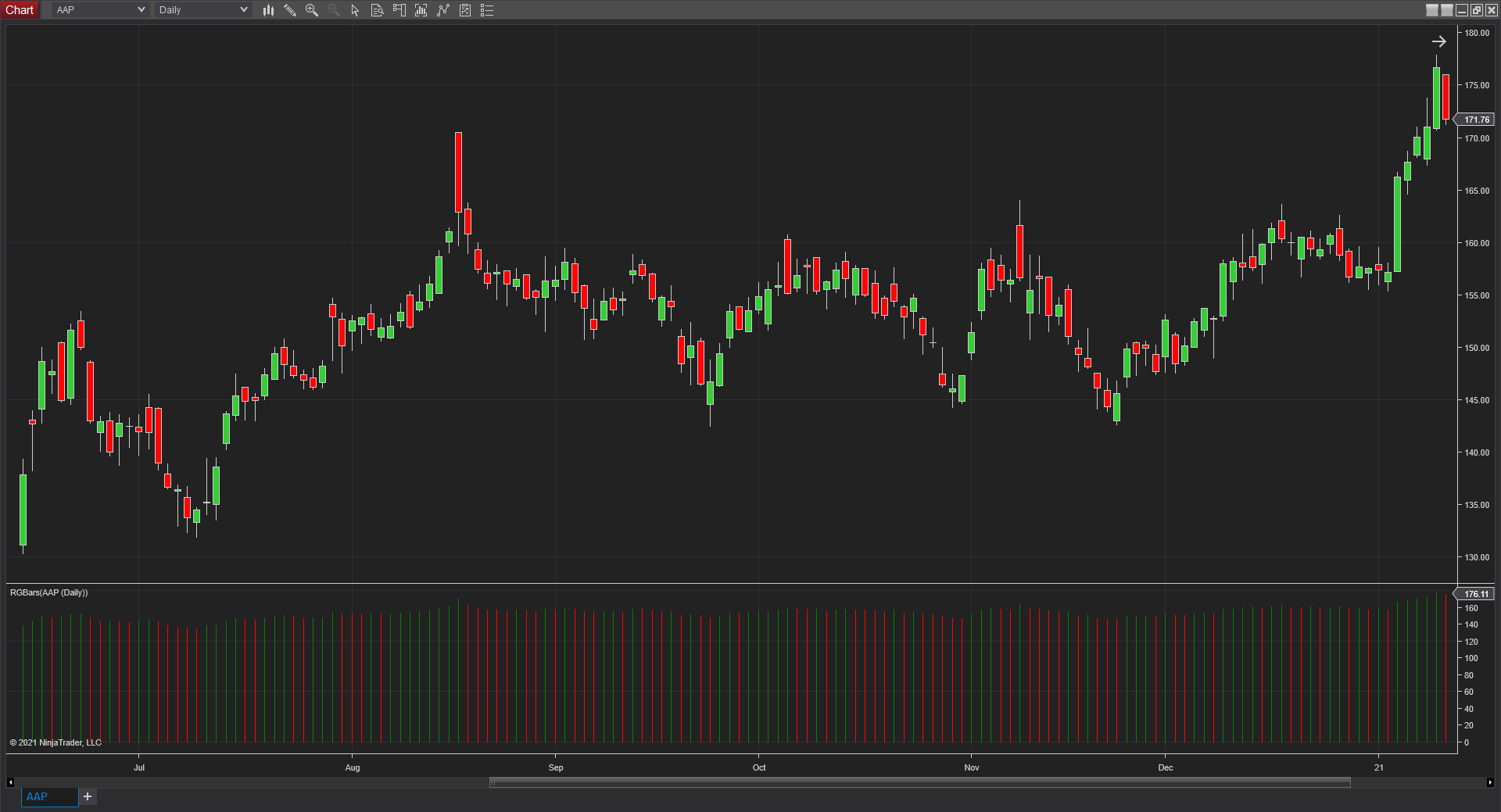
Task: Click the 20 indicator axis label
Action: tap(1469, 725)
